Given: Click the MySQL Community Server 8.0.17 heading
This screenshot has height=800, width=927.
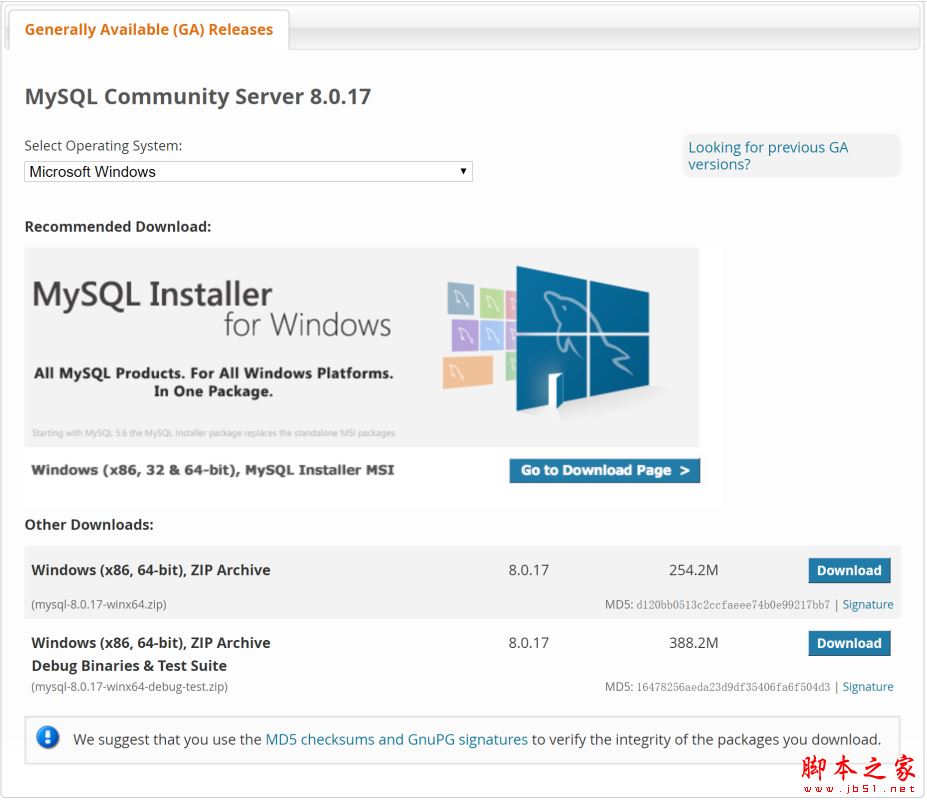Looking at the screenshot, I should pos(198,97).
